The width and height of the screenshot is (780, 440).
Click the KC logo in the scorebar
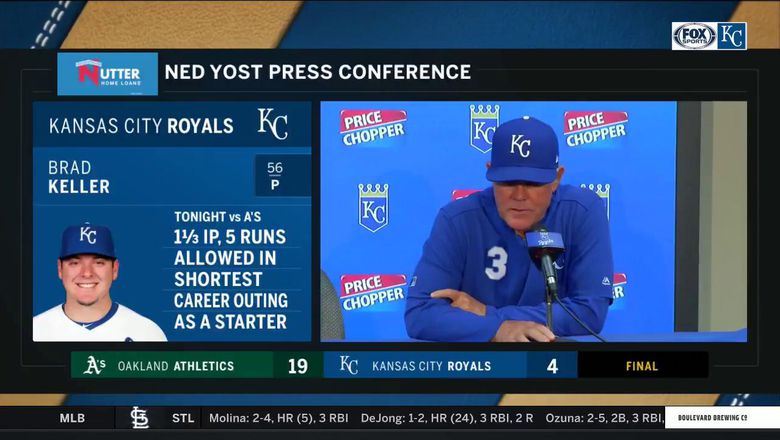click(349, 365)
